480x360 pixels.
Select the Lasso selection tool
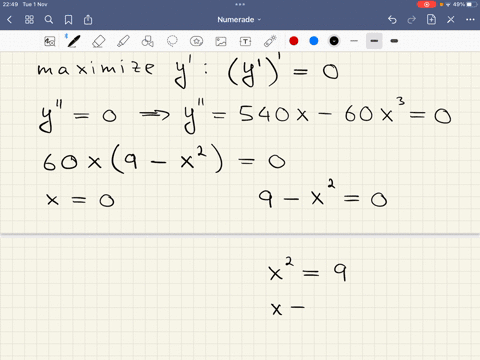pos(172,41)
